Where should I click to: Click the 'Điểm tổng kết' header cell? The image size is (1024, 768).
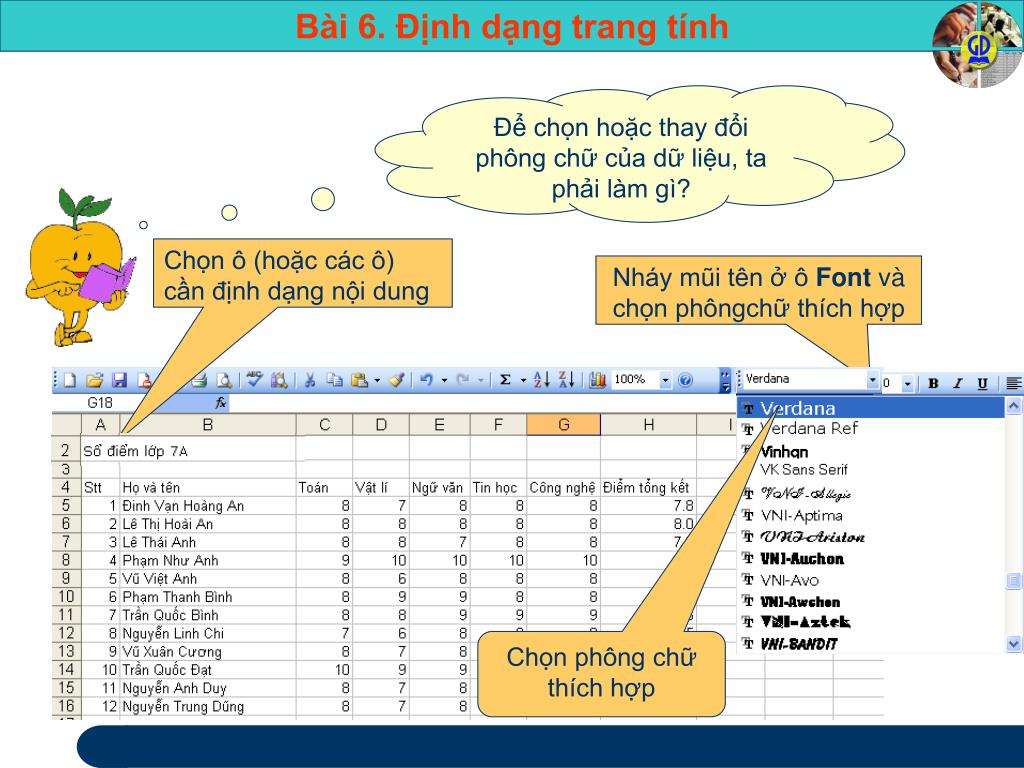(x=648, y=487)
